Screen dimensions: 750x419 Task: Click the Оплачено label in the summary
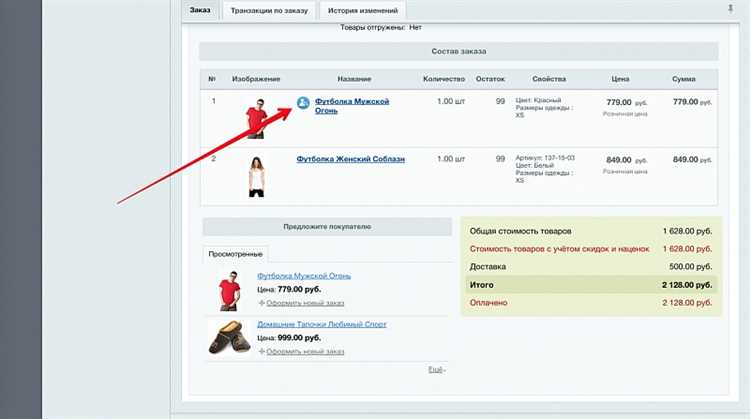(488, 303)
